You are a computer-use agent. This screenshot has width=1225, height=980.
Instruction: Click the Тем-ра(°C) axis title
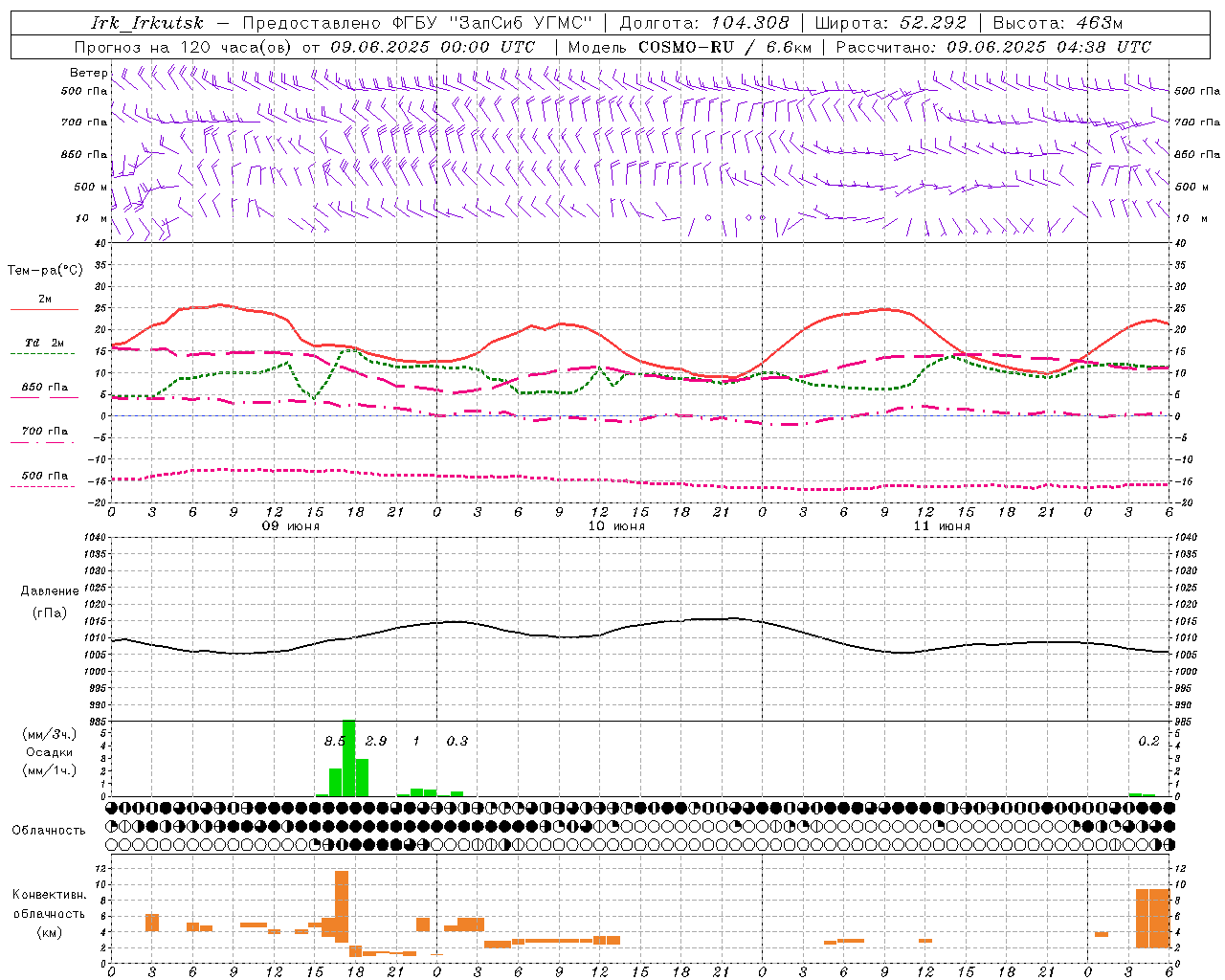pos(45,271)
